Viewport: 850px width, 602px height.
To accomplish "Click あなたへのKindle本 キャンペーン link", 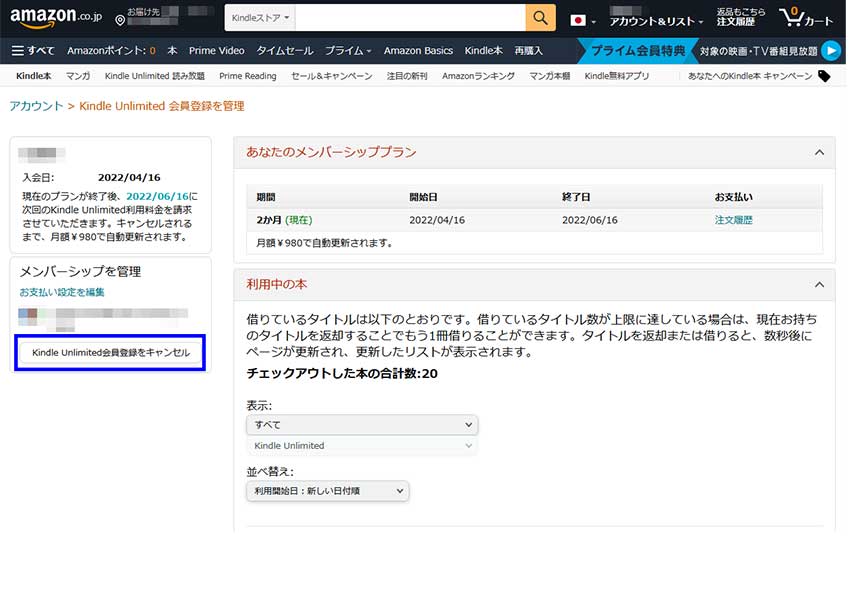I will 750,76.
